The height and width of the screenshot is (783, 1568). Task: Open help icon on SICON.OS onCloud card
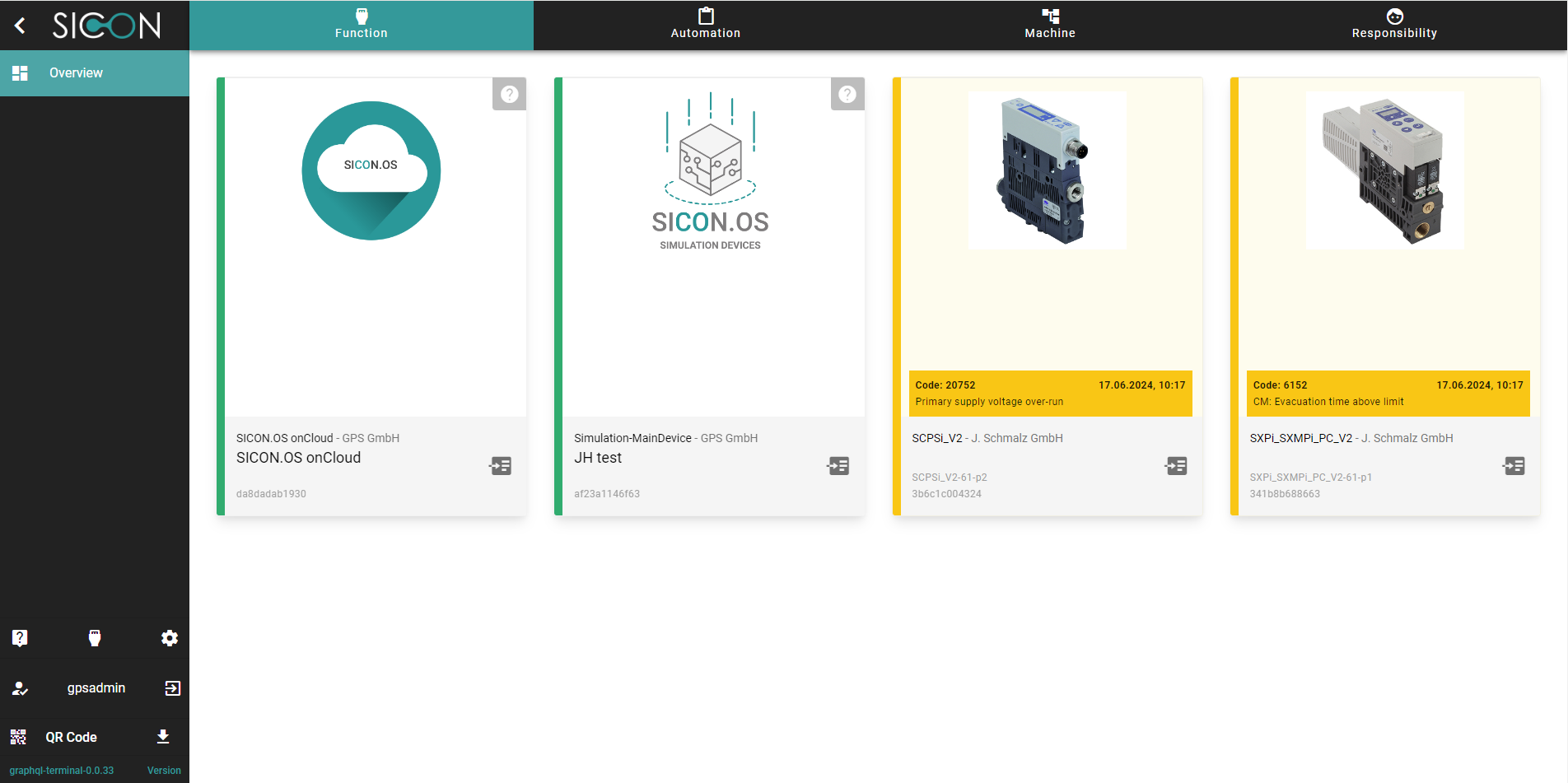coord(509,94)
